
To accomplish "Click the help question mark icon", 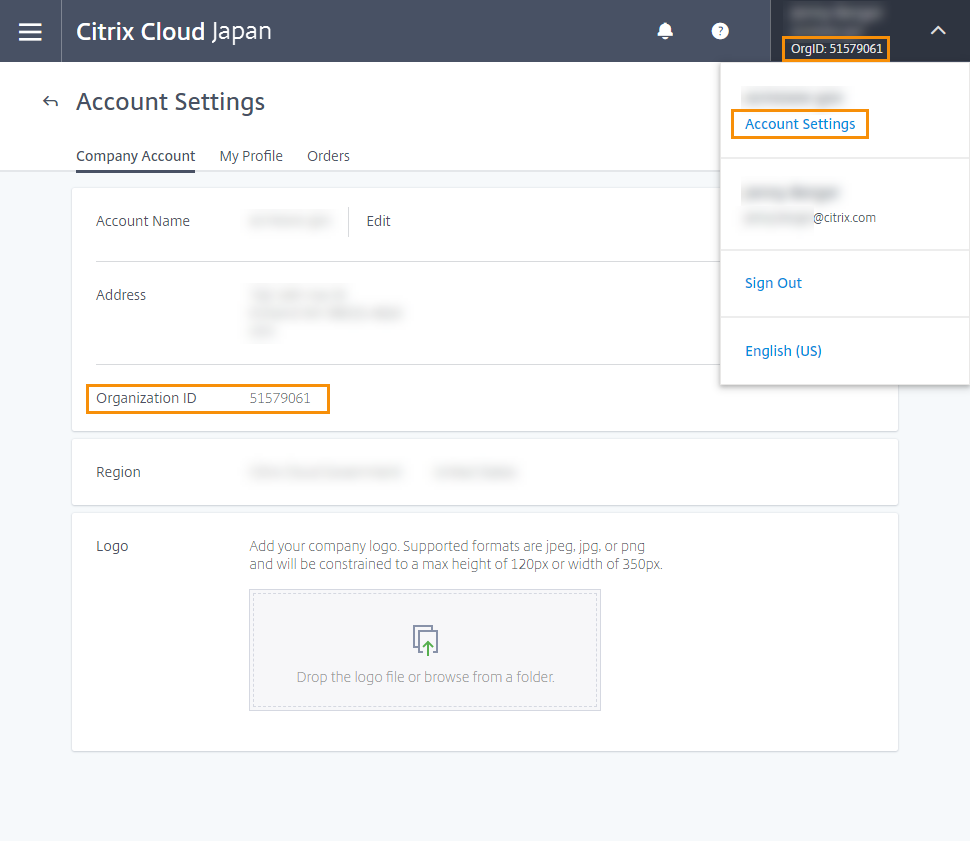I will click(x=720, y=31).
